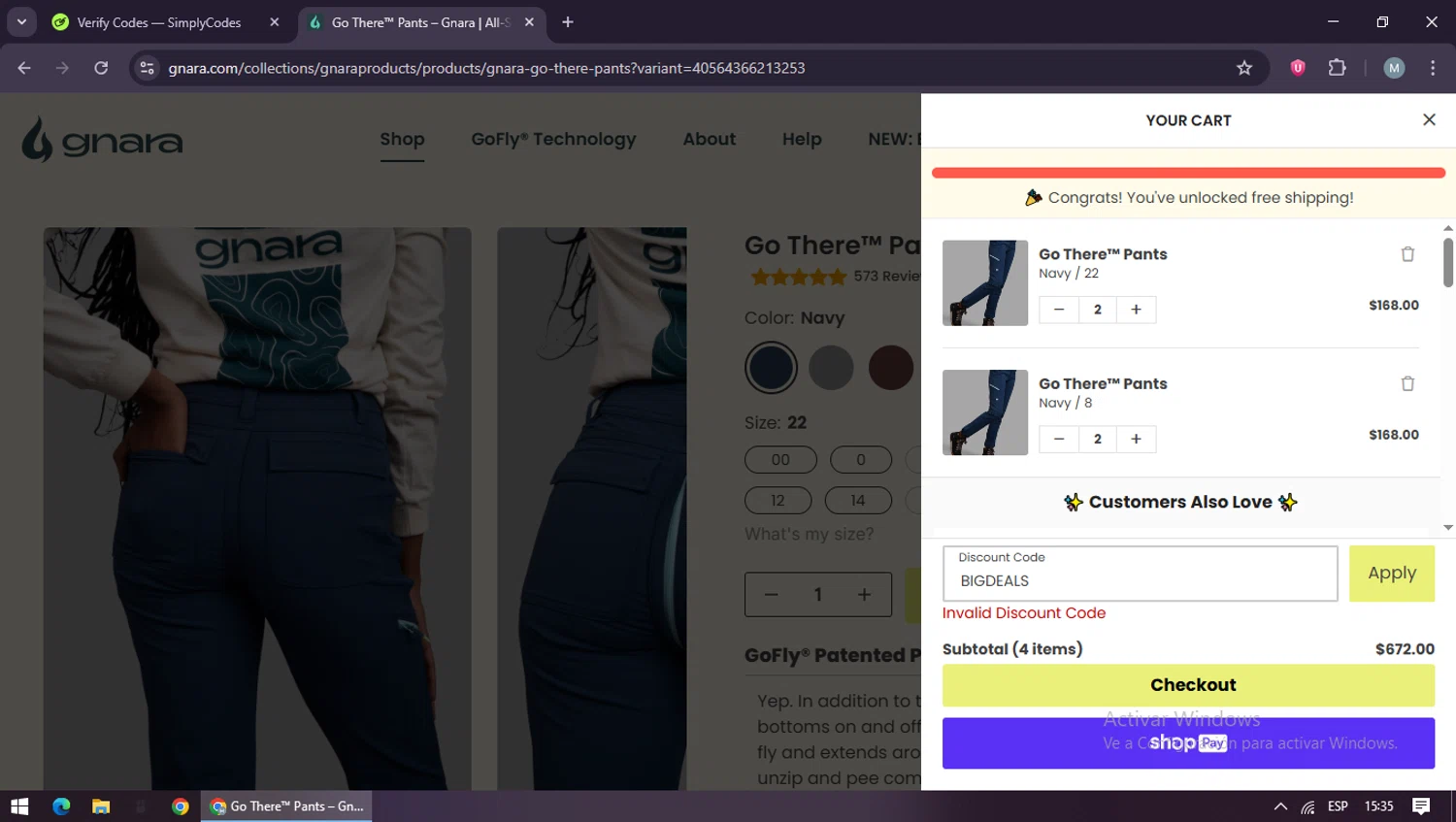Increase quantity of Navy / 8 pants
Viewport: 1456px width, 822px height.
[1136, 439]
